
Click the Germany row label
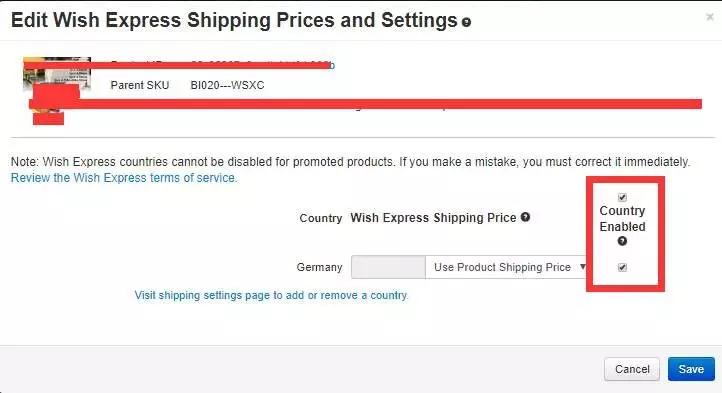pos(320,267)
